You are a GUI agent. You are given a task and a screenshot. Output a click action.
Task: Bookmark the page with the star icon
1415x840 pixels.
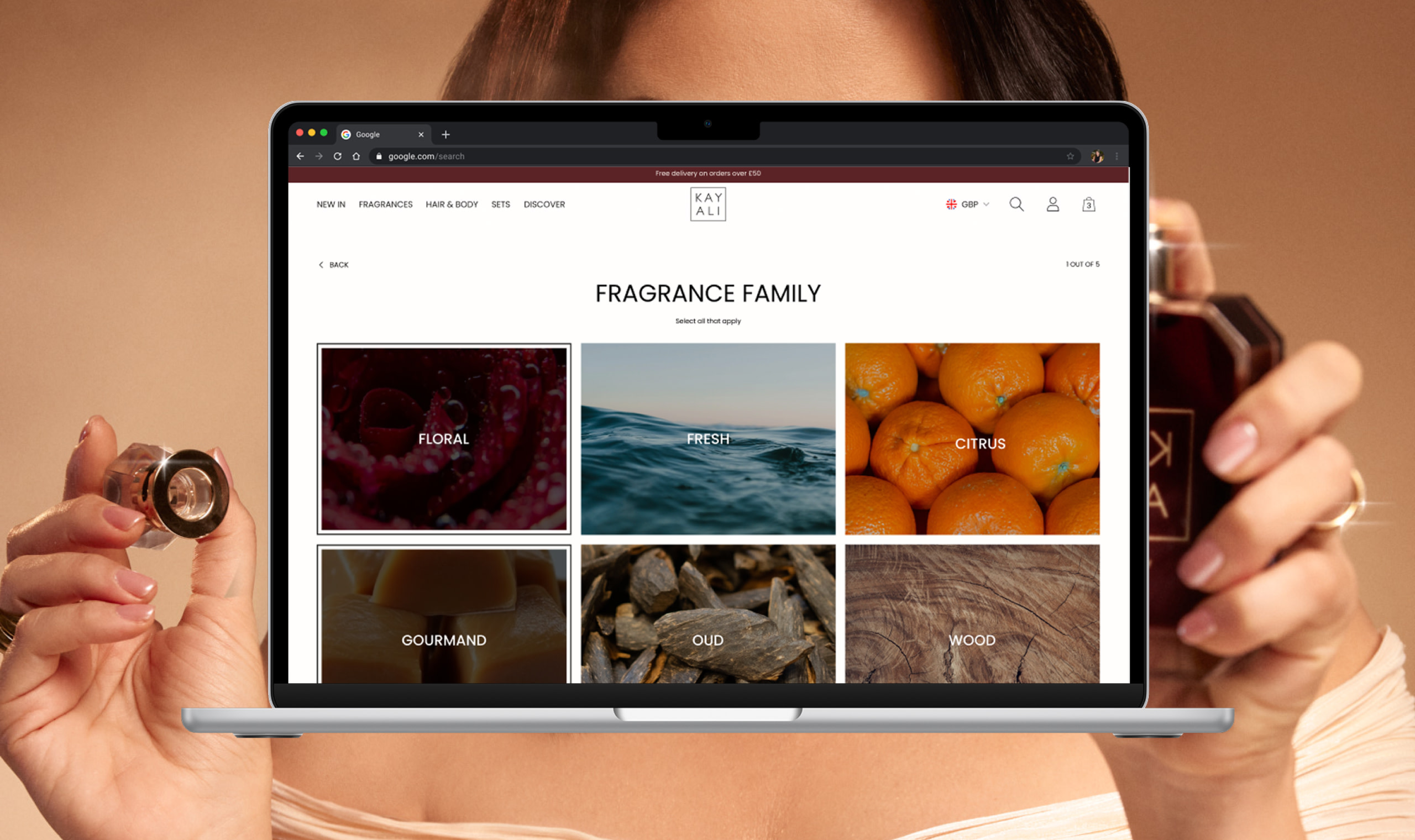point(1070,156)
